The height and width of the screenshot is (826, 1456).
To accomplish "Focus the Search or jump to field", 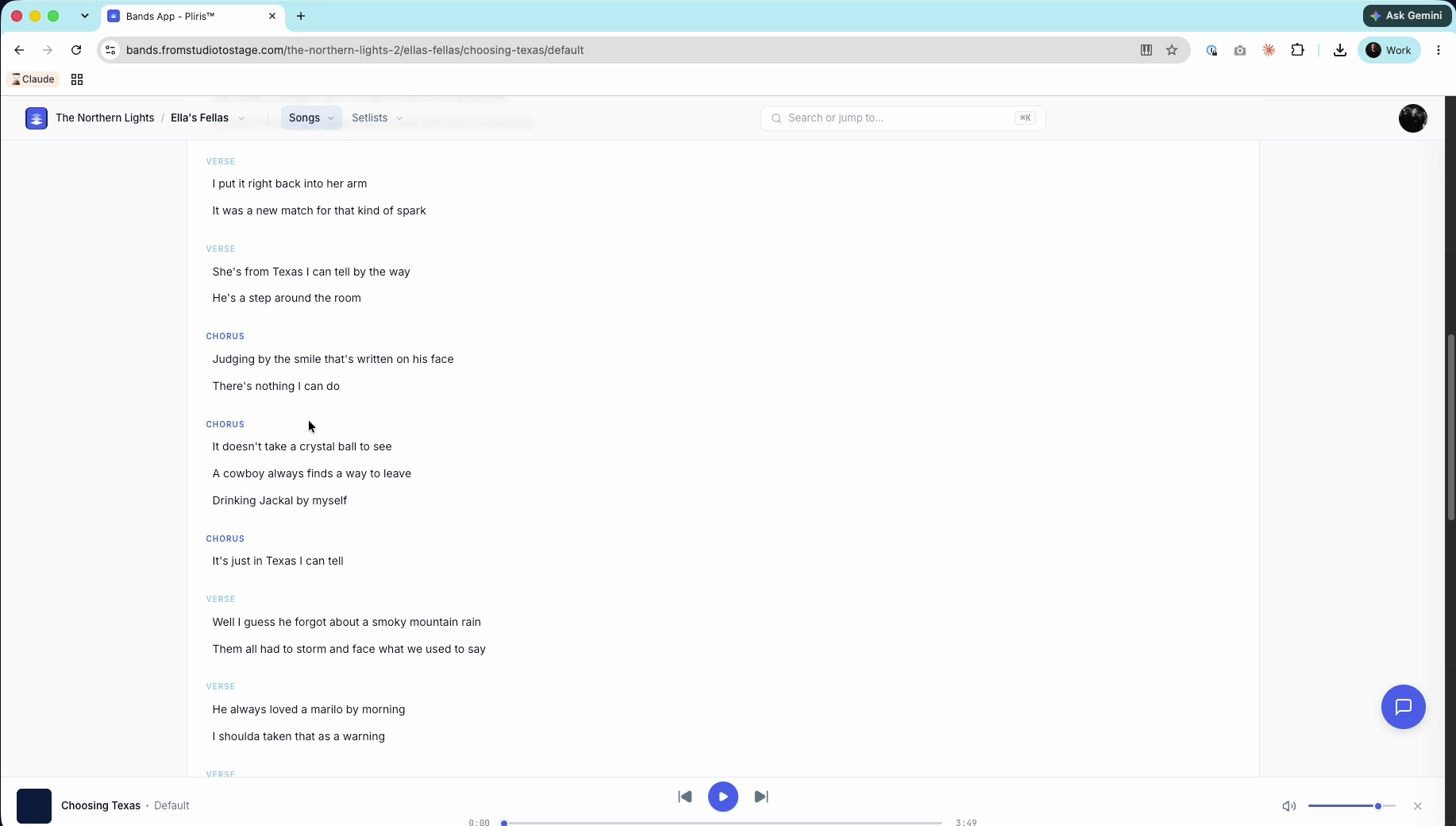I will click(x=903, y=118).
